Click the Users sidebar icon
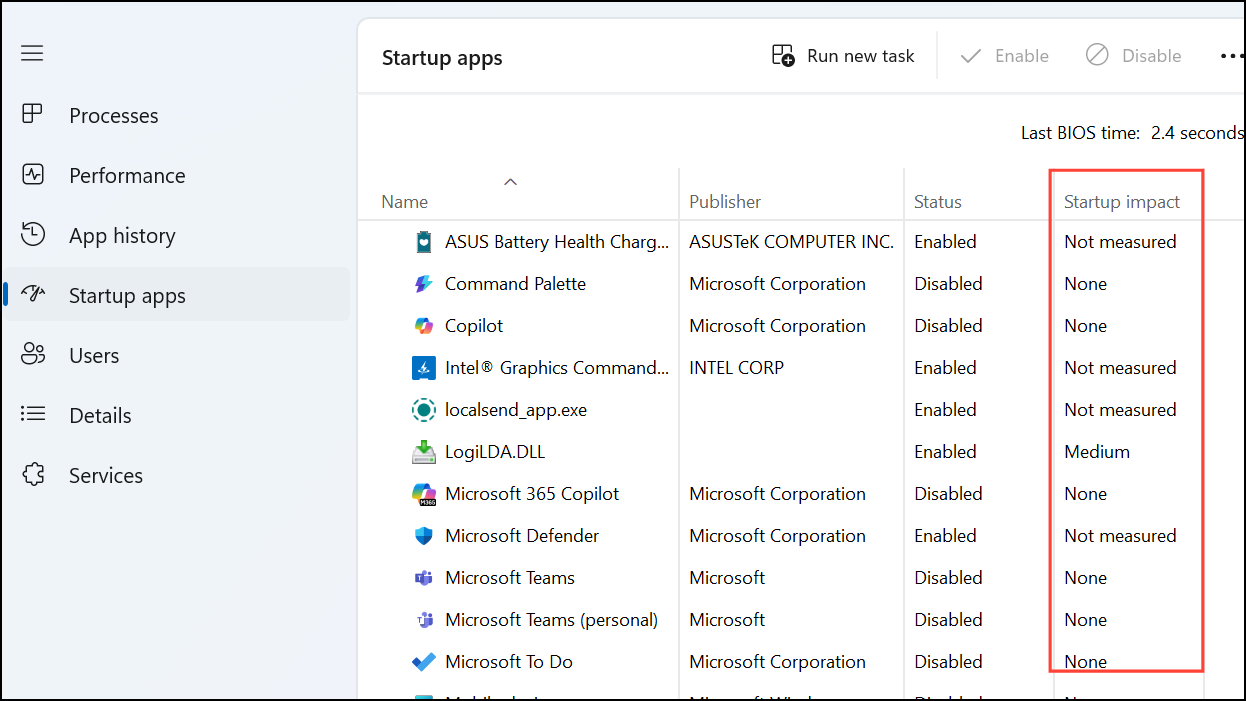 pyautogui.click(x=33, y=354)
